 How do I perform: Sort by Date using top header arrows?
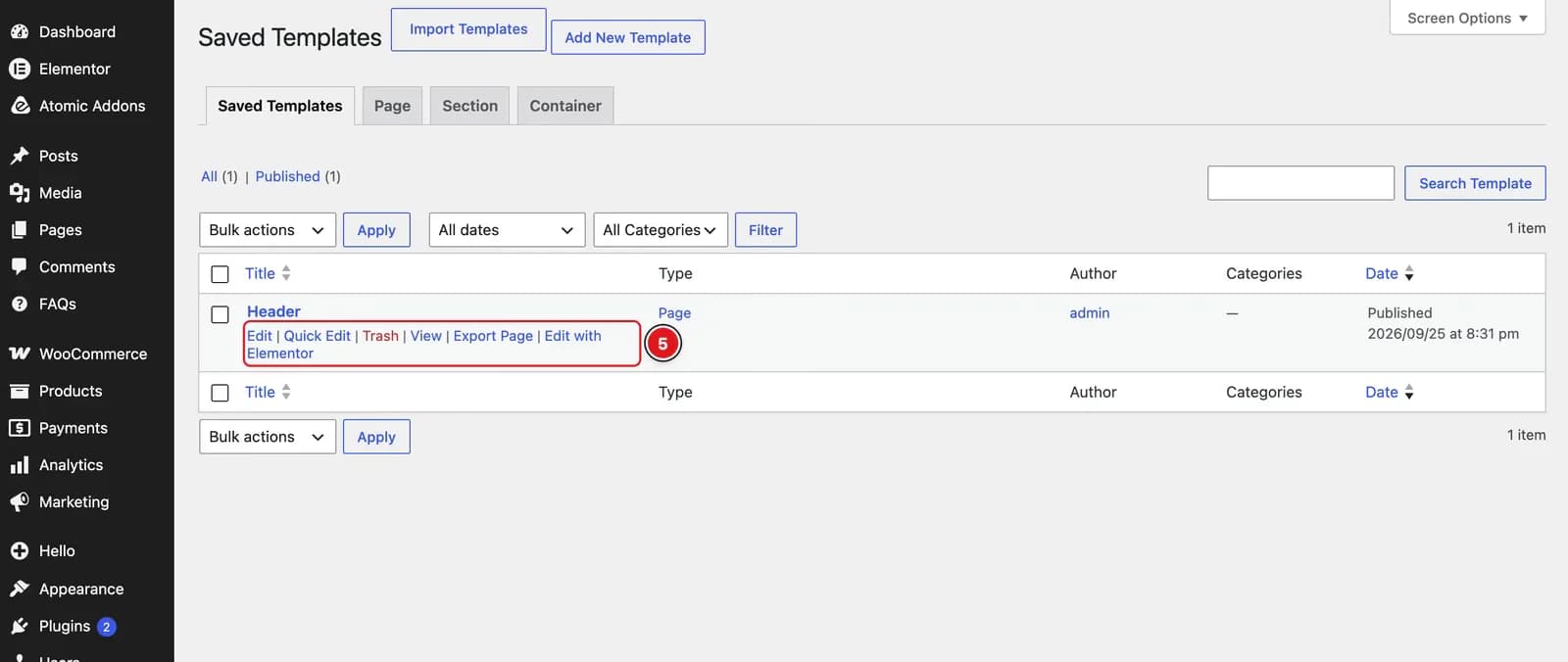[x=1409, y=274]
